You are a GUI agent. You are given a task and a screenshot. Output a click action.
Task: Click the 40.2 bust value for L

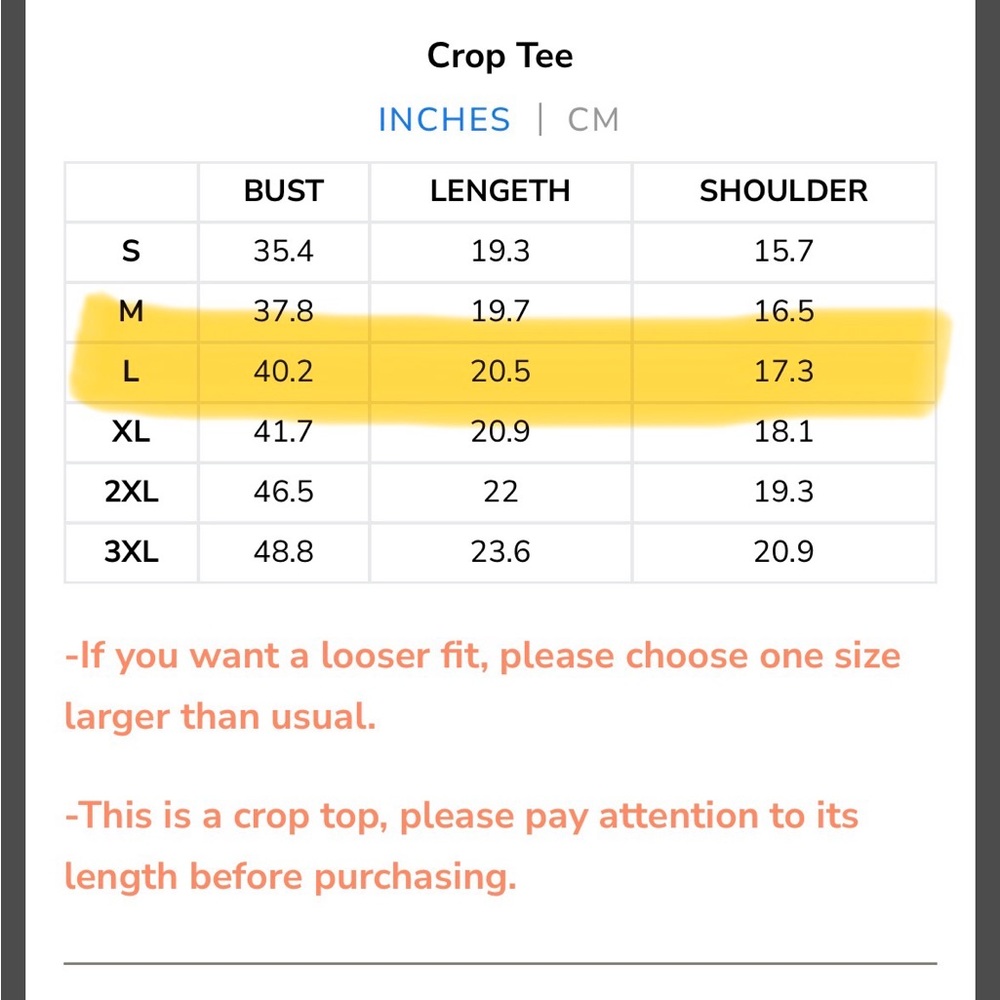(x=283, y=371)
